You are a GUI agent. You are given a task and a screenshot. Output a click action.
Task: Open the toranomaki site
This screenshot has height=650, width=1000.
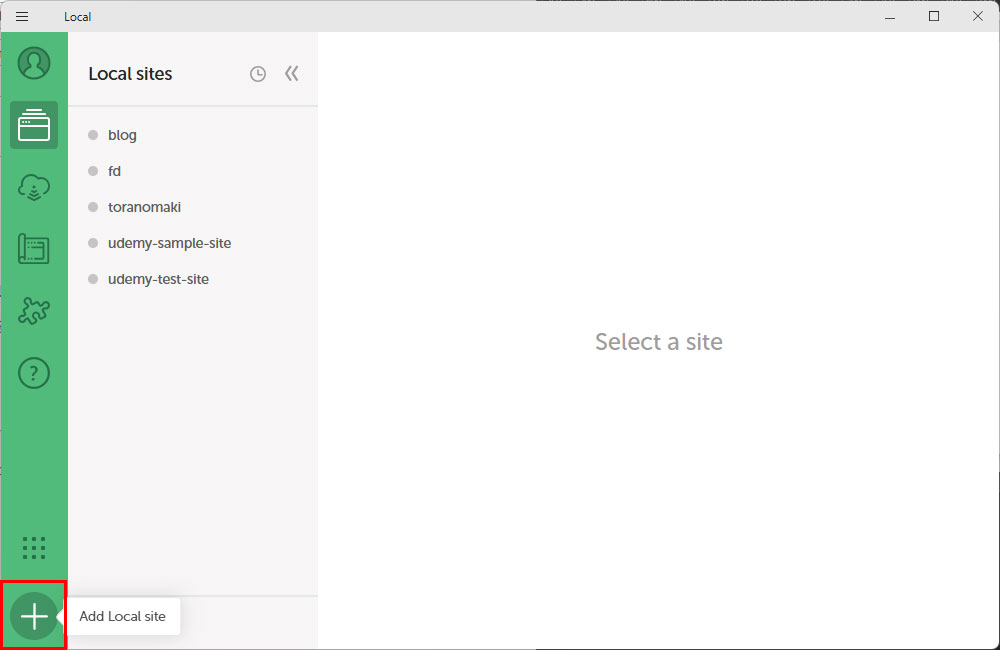click(x=144, y=207)
